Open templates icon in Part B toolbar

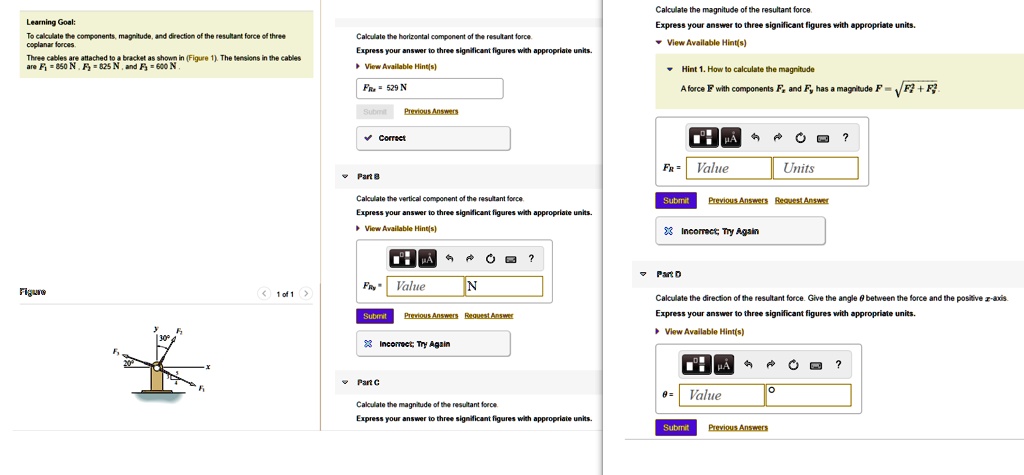tap(402, 259)
